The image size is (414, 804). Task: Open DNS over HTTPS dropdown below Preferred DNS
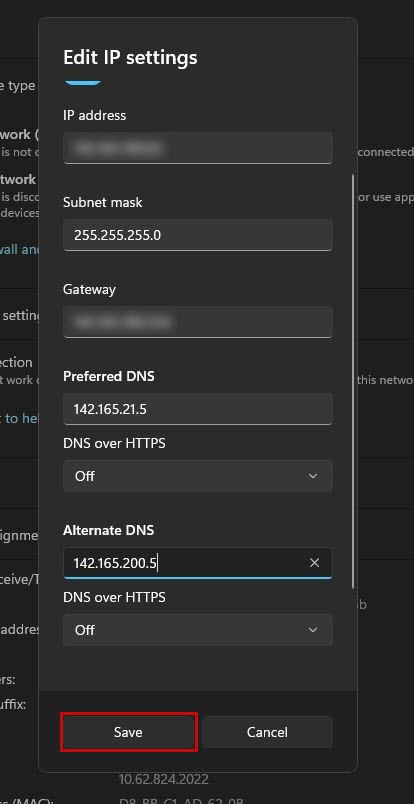coord(198,476)
